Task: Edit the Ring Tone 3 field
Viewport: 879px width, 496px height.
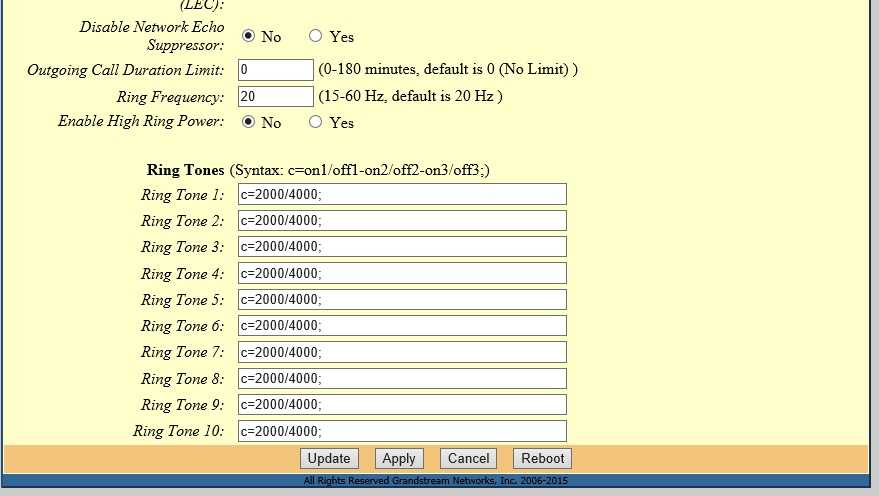Action: (x=402, y=247)
